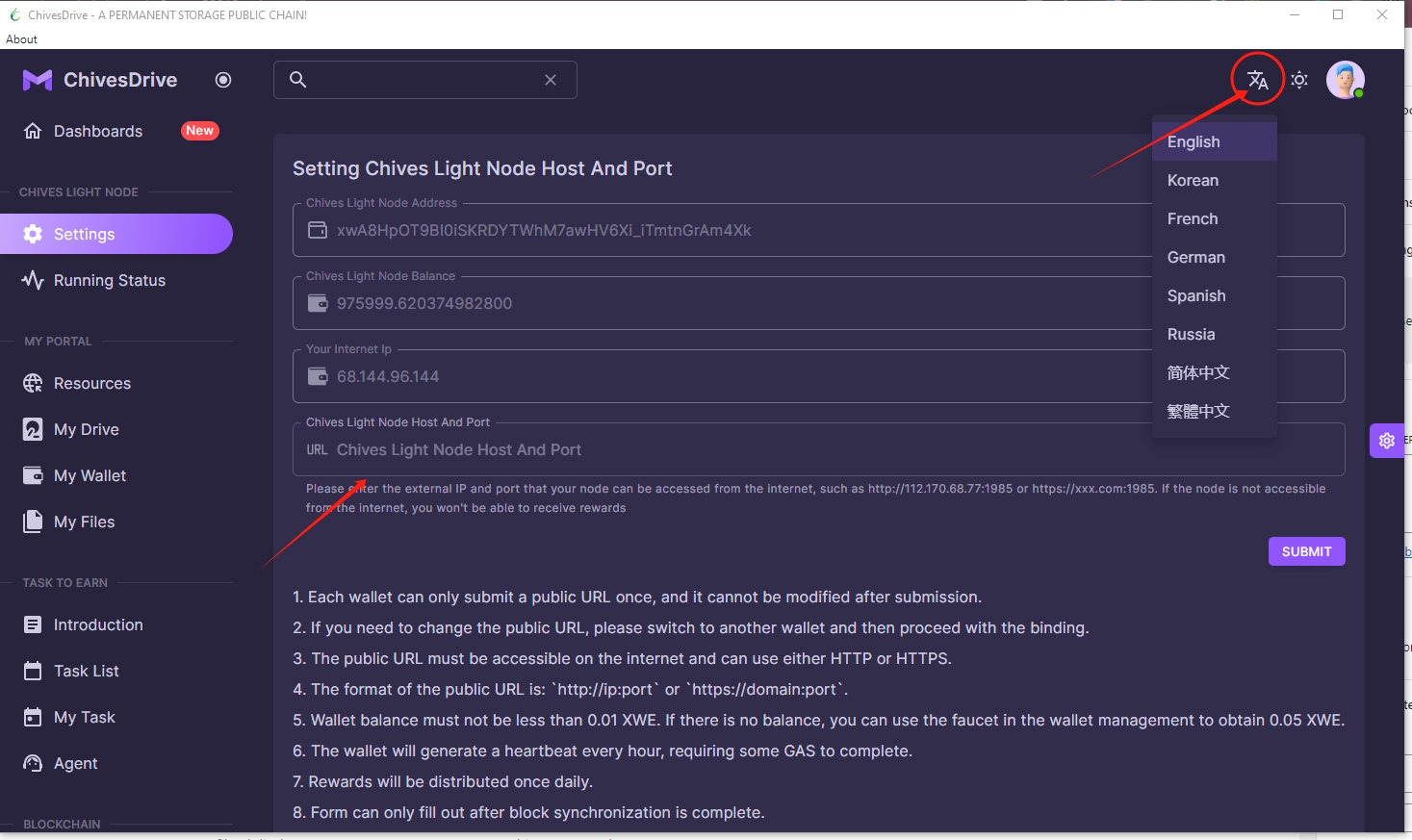Toggle light/dark theme sun icon

[x=1299, y=80]
